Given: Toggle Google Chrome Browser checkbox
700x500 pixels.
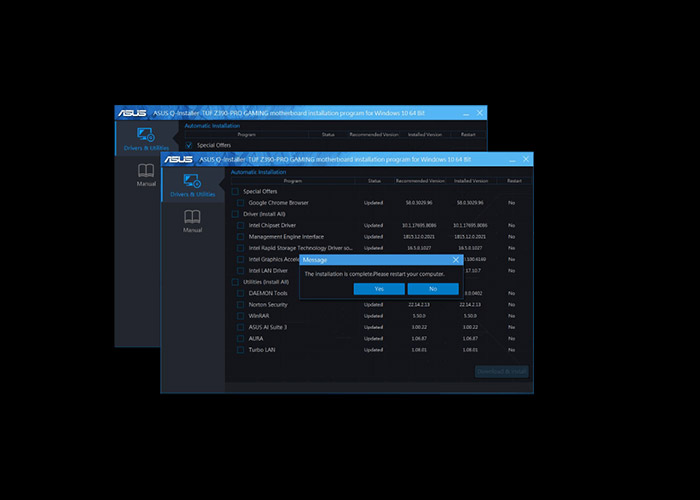Looking at the screenshot, I should pyautogui.click(x=241, y=203).
